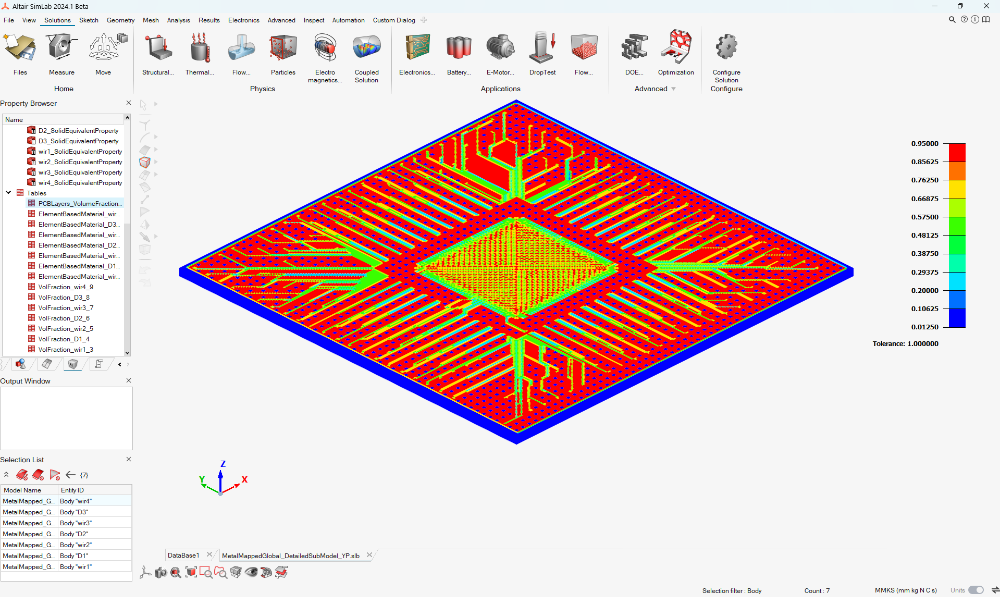Open the documentation book icon
1000x597 pixels.
tap(986, 20)
